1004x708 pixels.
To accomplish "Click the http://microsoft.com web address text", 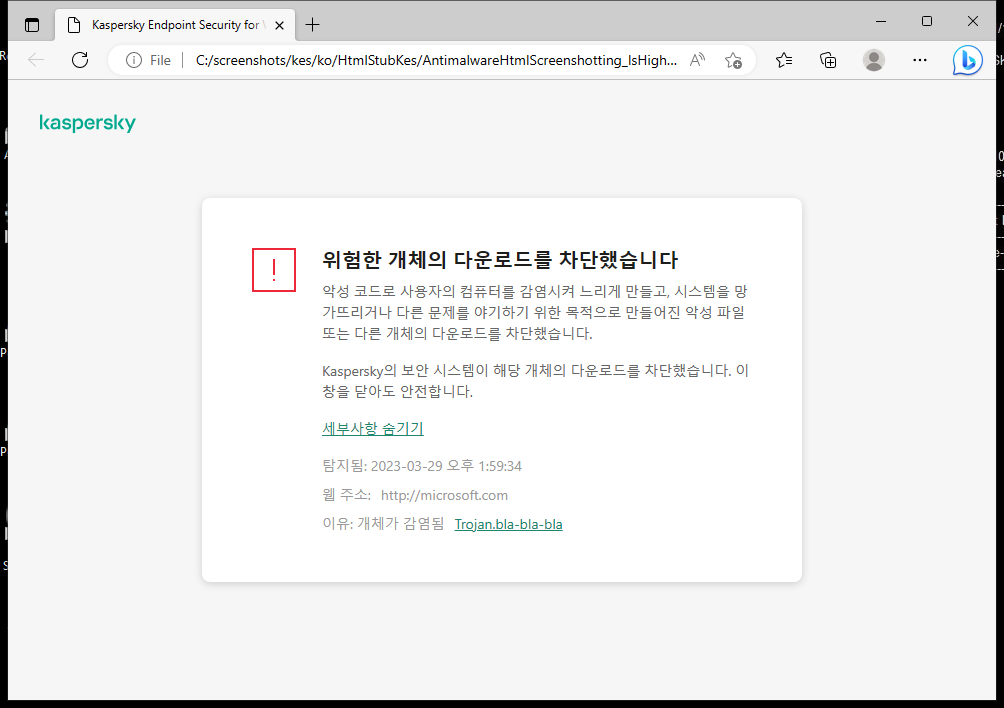I will click(x=444, y=494).
